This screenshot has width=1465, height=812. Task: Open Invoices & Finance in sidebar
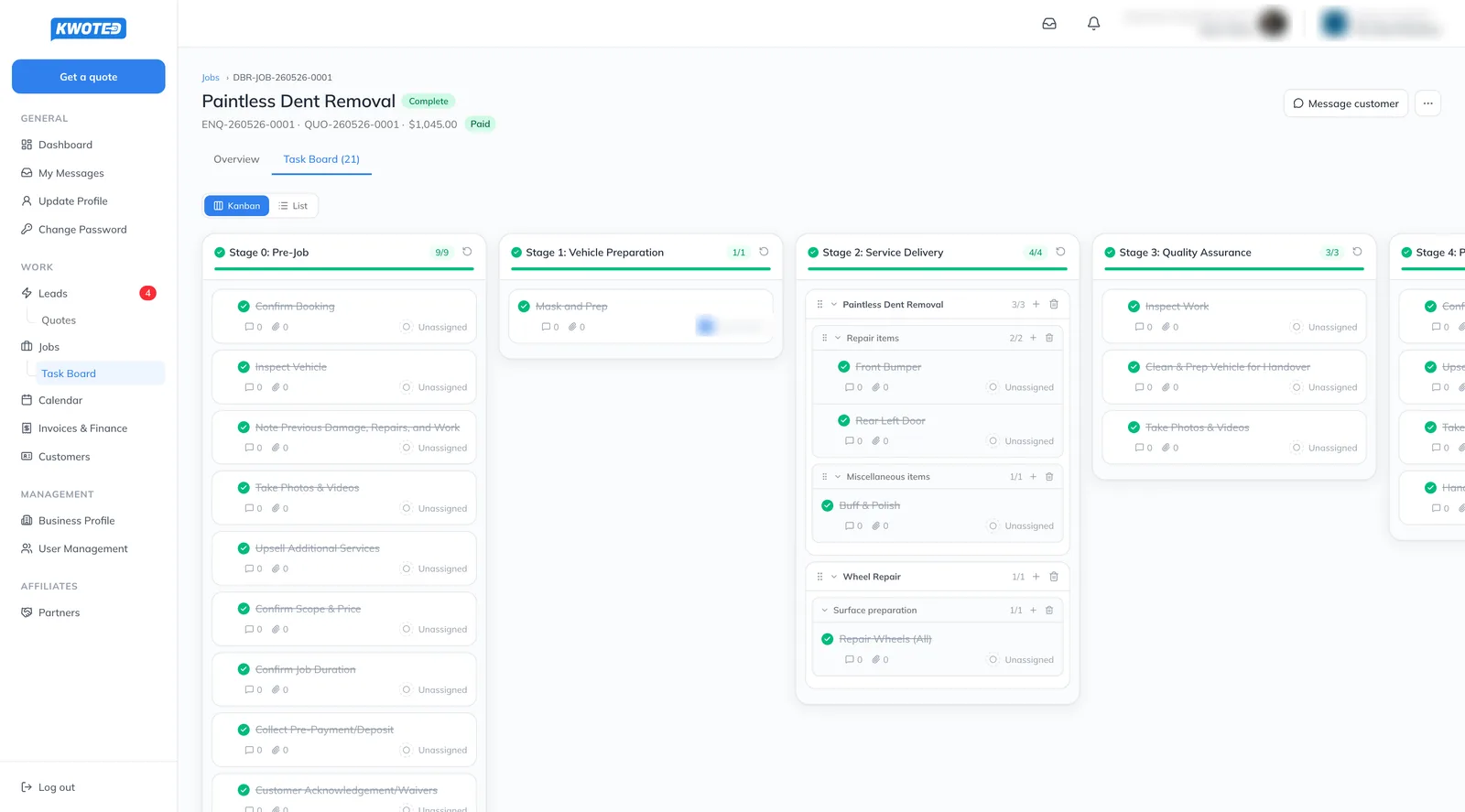point(82,428)
